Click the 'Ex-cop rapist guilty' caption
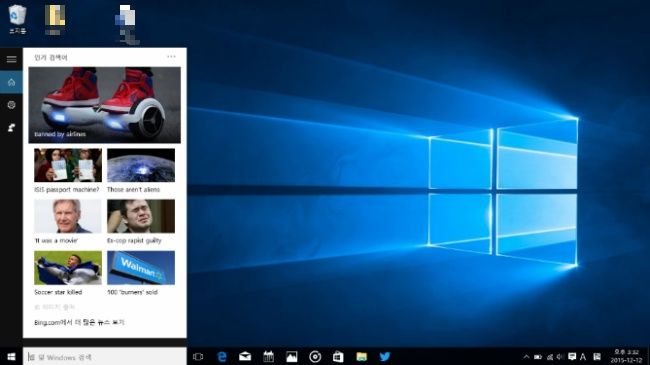This screenshot has height=365, width=650. coord(134,241)
